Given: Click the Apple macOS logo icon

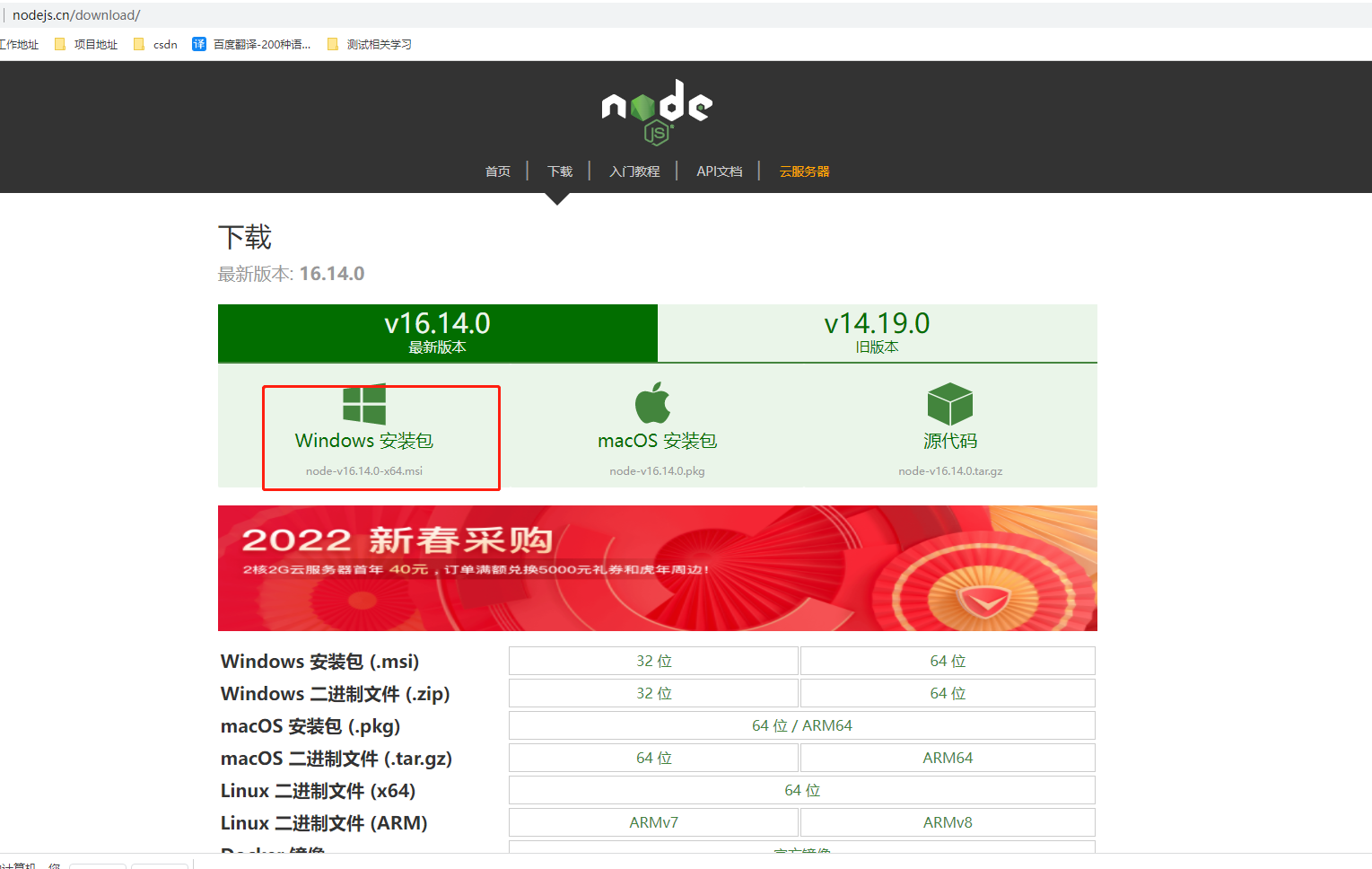Looking at the screenshot, I should [653, 402].
